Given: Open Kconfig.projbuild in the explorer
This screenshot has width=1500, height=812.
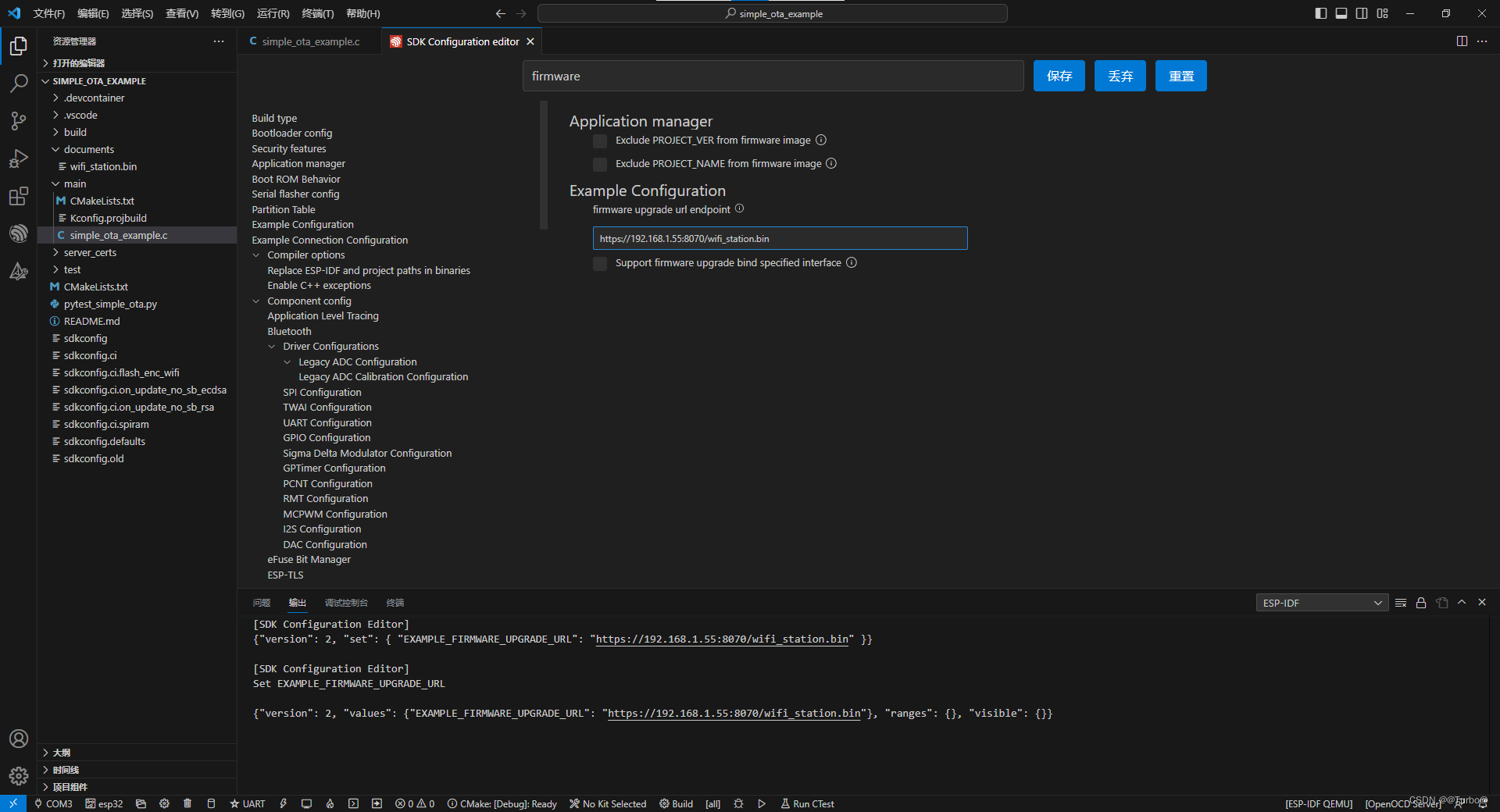Looking at the screenshot, I should (108, 218).
